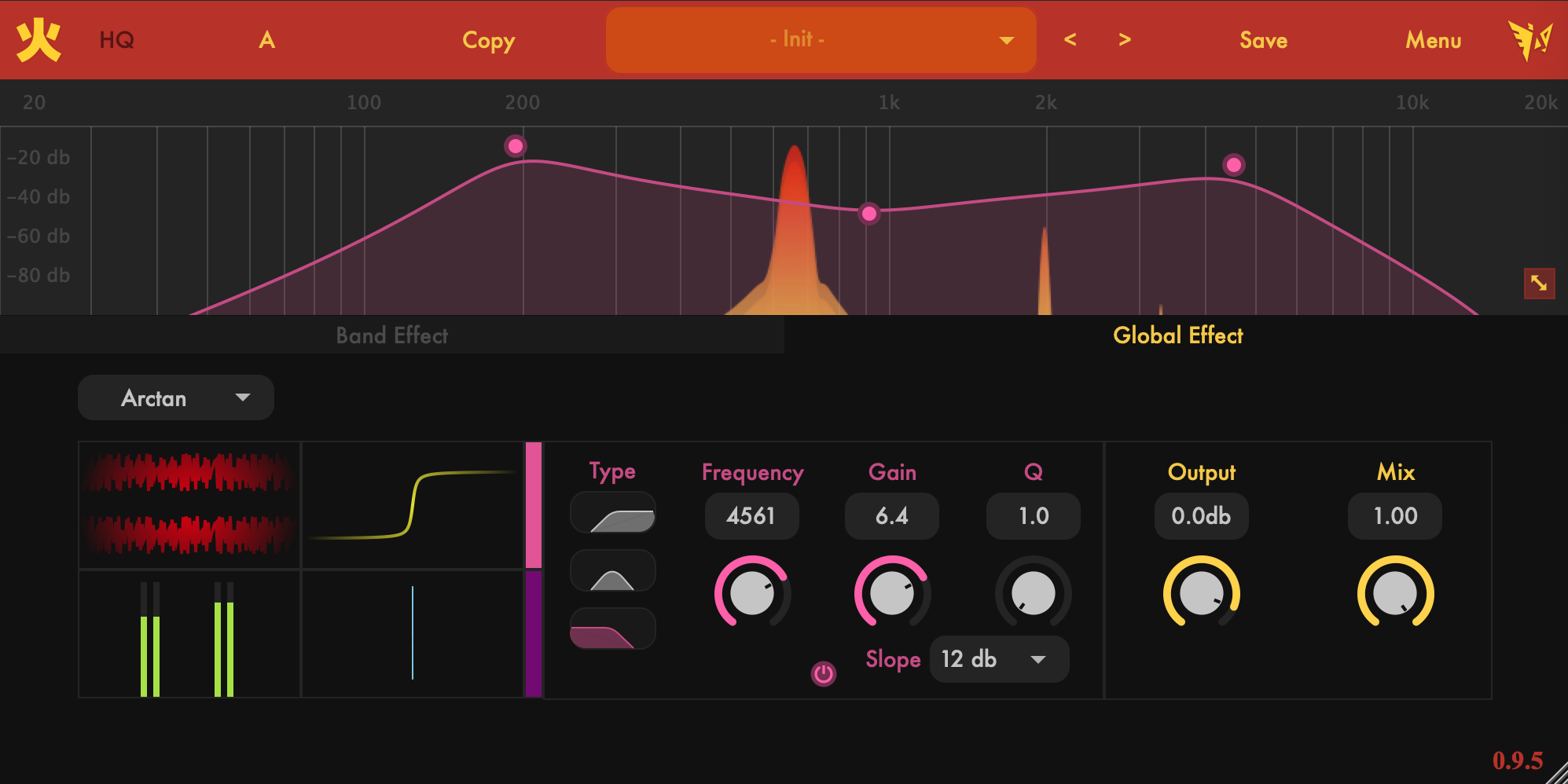Screen dimensions: 1568x784
Task: Click the Mix value field 1.00
Action: [x=1395, y=516]
